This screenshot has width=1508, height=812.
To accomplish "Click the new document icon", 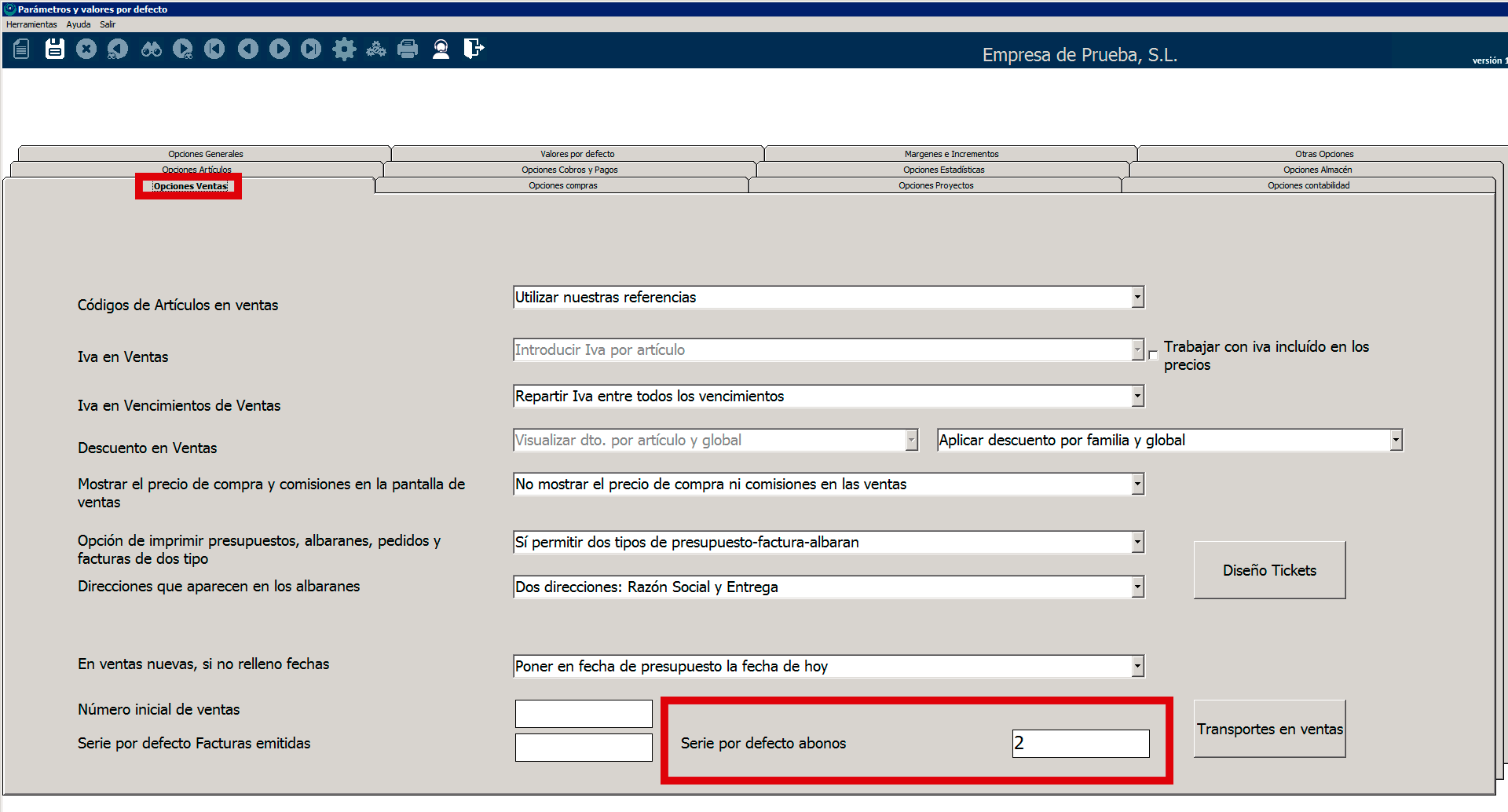I will [x=21, y=49].
